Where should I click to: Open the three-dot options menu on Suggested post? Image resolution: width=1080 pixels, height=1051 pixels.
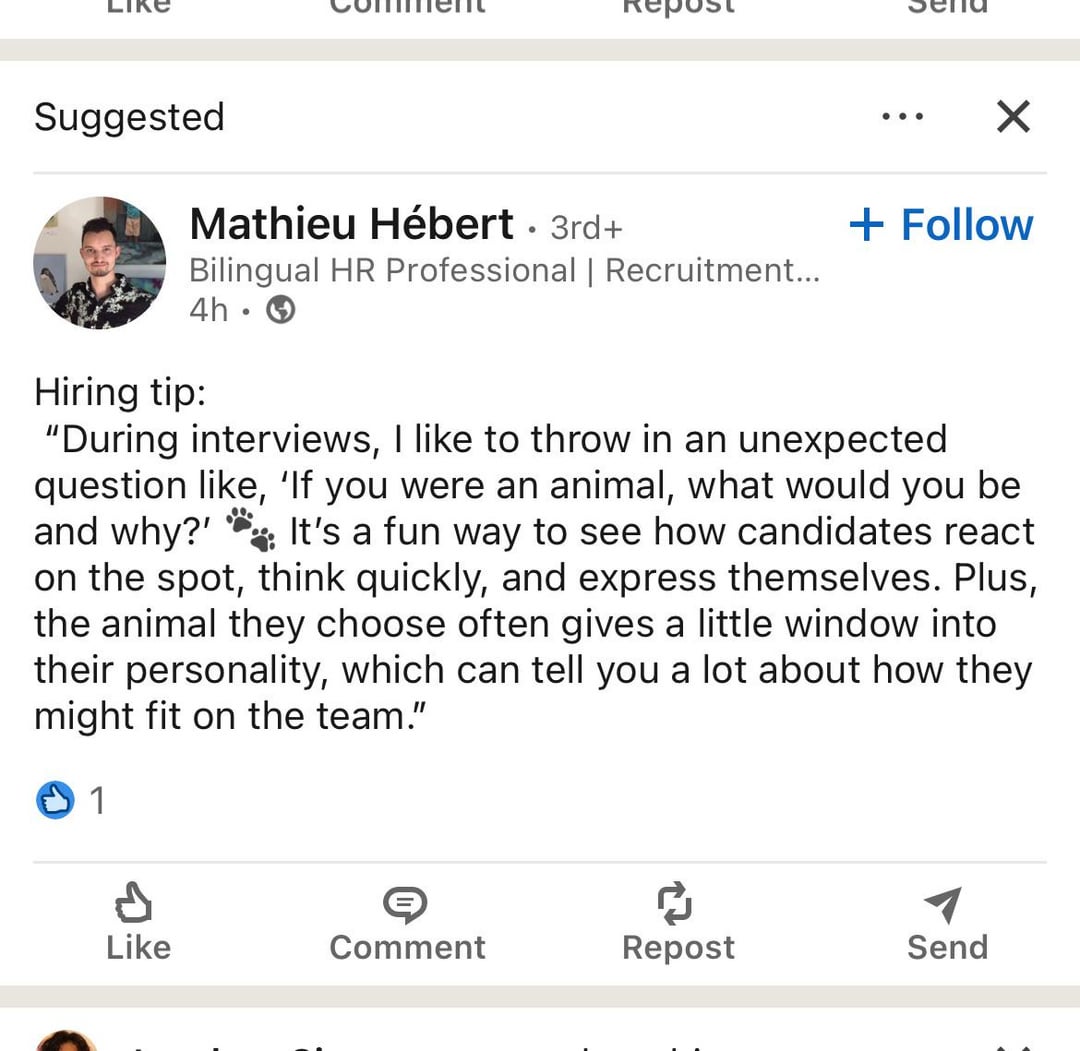903,116
